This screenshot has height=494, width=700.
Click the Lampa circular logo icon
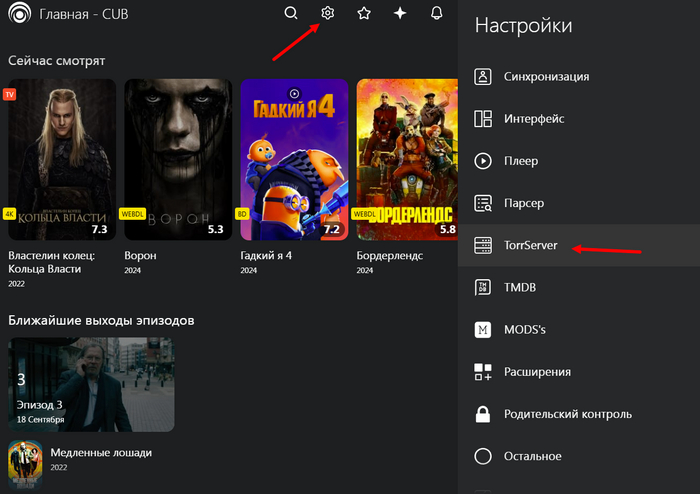tap(20, 13)
